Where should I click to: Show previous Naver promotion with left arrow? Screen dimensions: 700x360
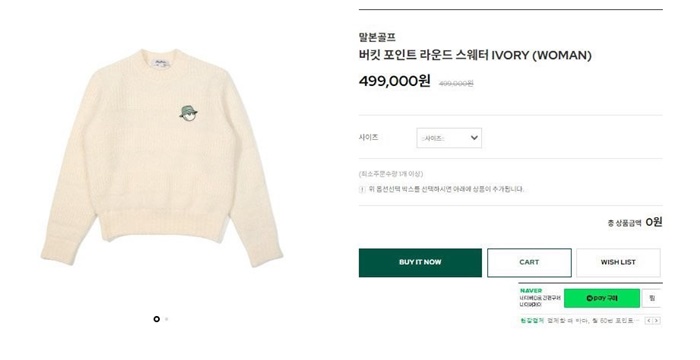point(648,321)
